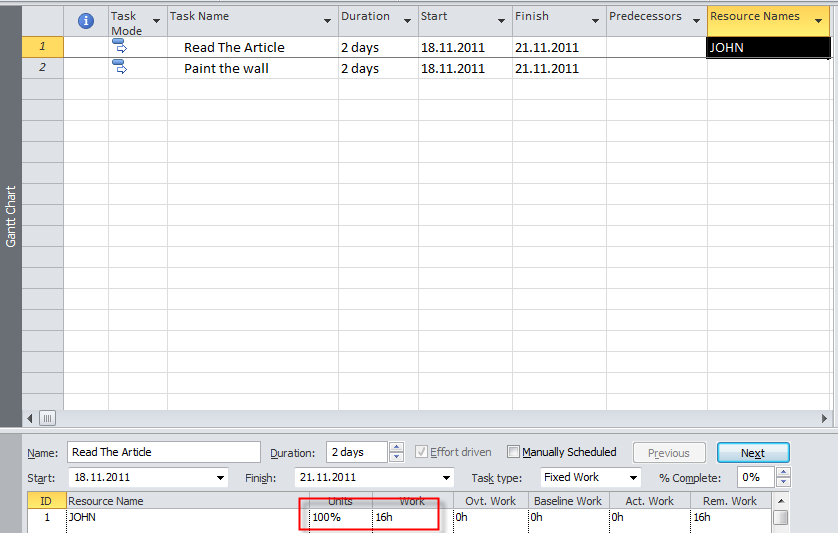Click the Units cell showing 100%

(x=335, y=517)
